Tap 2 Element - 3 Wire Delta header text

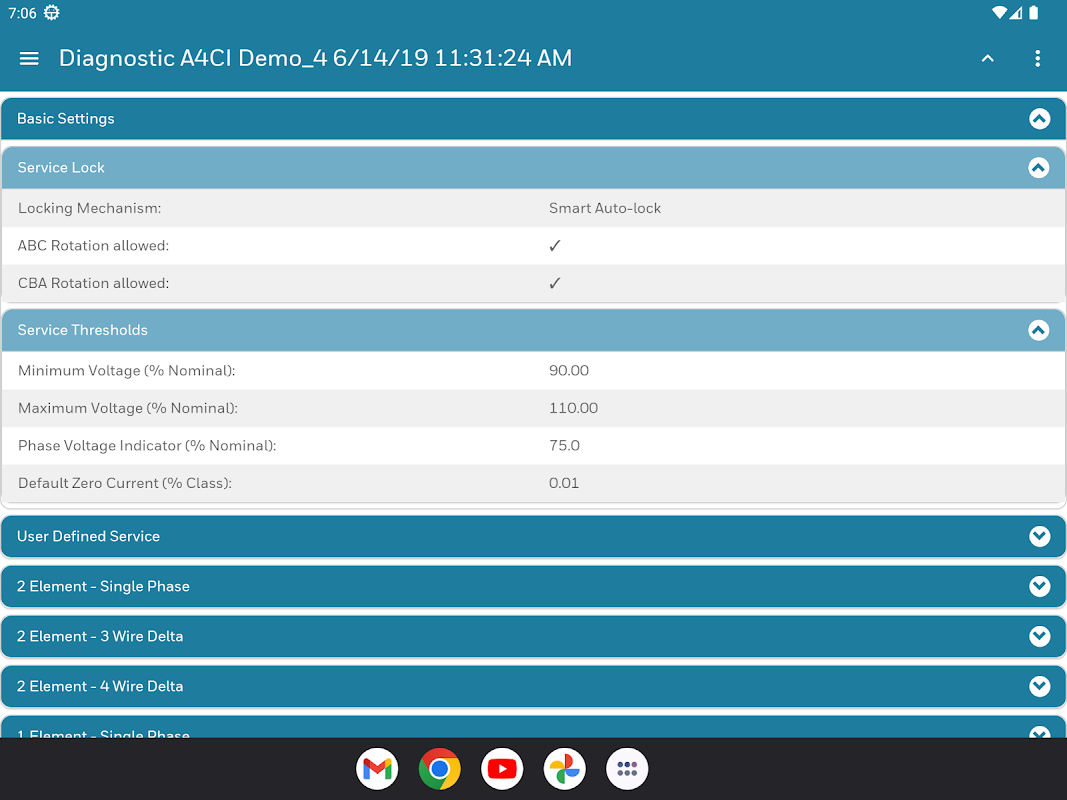click(x=100, y=637)
